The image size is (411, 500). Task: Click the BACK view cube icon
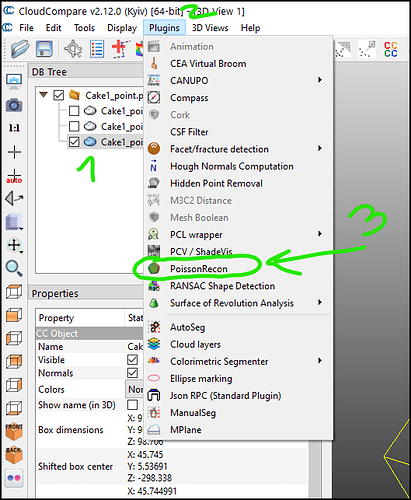14,455
